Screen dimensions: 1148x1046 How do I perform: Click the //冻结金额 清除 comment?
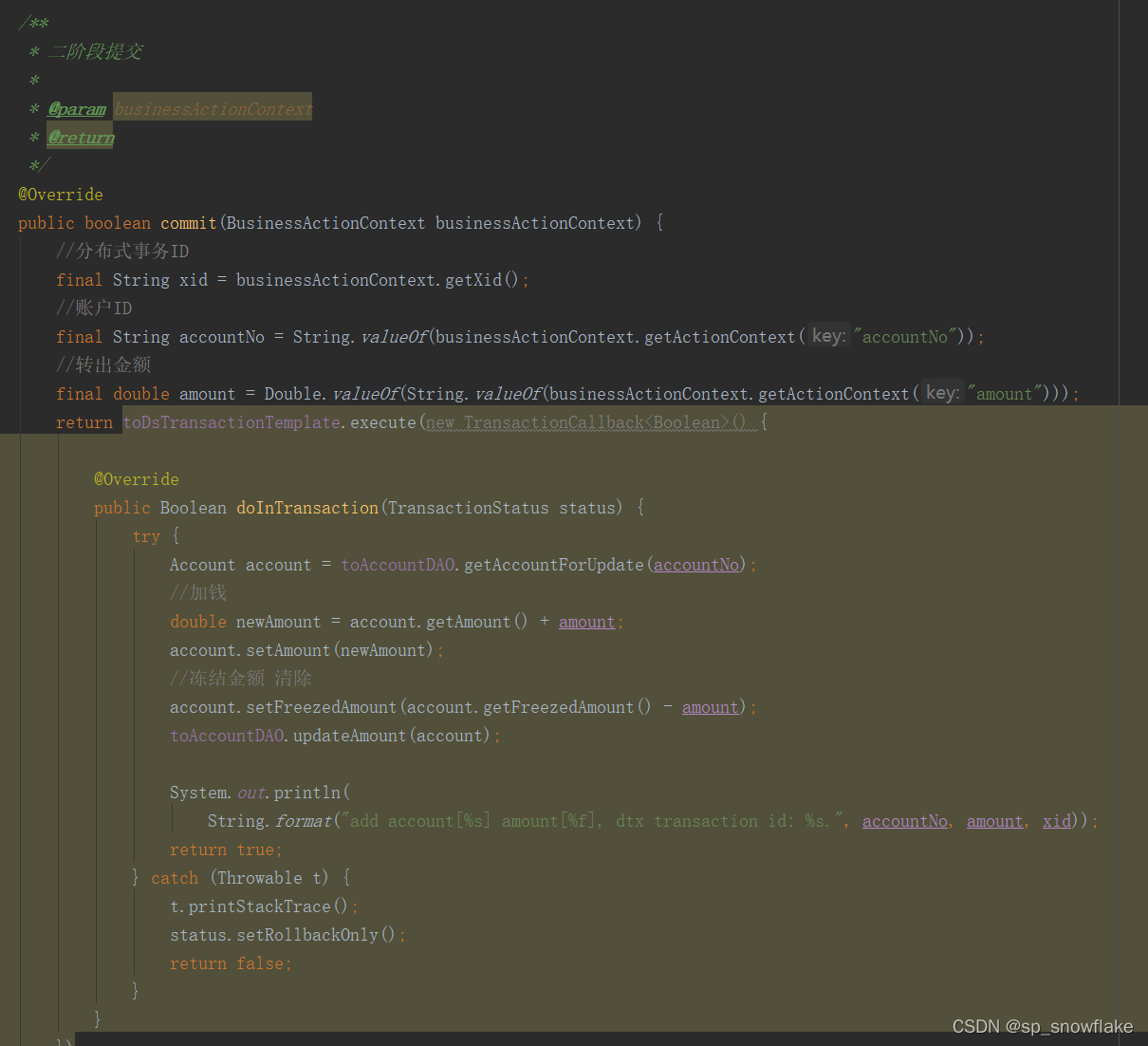tap(241, 679)
